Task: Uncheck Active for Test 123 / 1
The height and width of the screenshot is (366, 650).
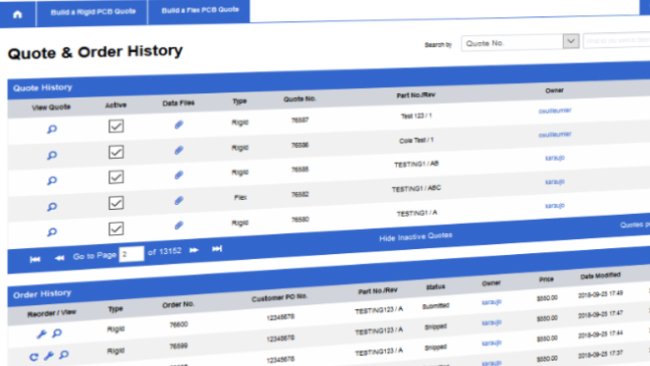Action: (116, 126)
